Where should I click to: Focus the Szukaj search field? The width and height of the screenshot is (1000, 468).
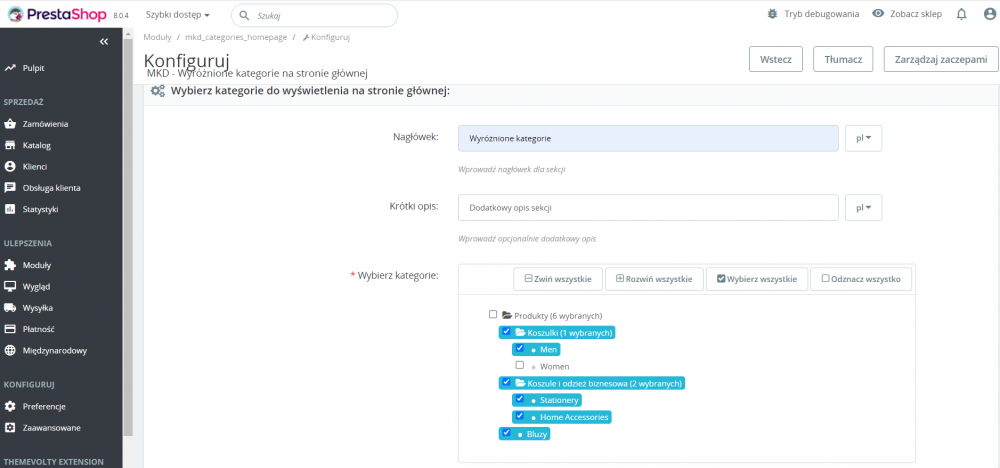pos(320,16)
